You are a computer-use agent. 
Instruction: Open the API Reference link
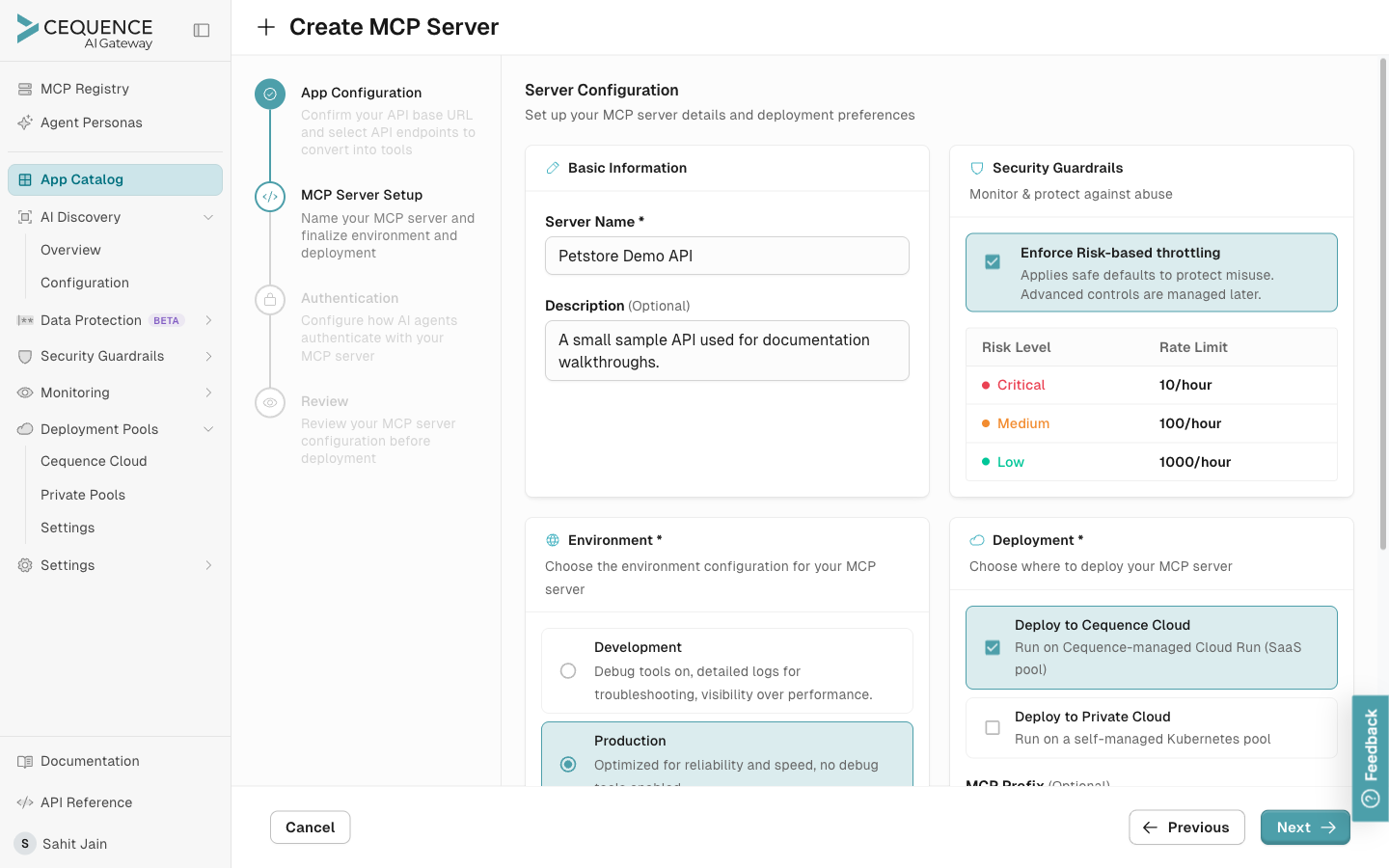coord(86,802)
